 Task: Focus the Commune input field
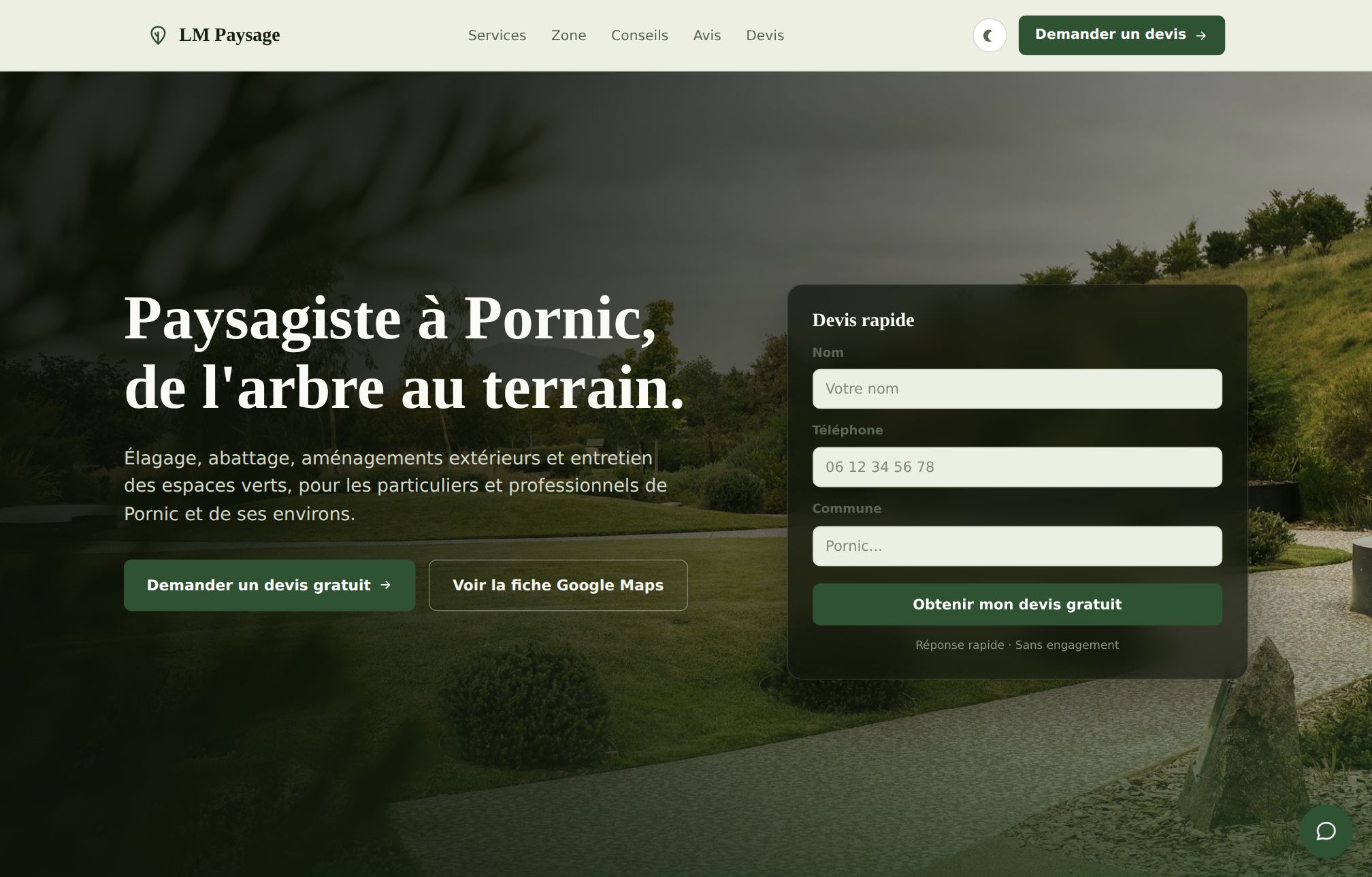pos(1017,546)
